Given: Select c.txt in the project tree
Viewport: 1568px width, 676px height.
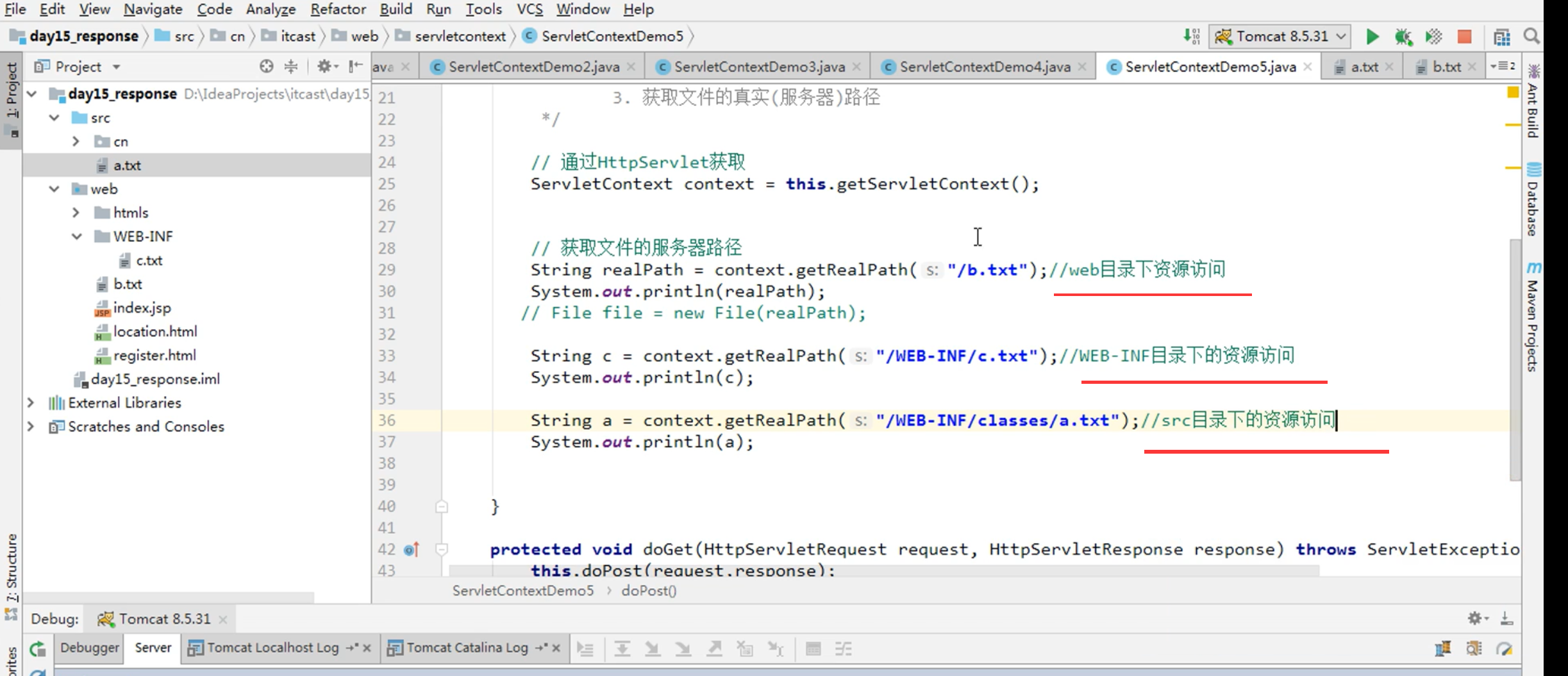Looking at the screenshot, I should [149, 261].
